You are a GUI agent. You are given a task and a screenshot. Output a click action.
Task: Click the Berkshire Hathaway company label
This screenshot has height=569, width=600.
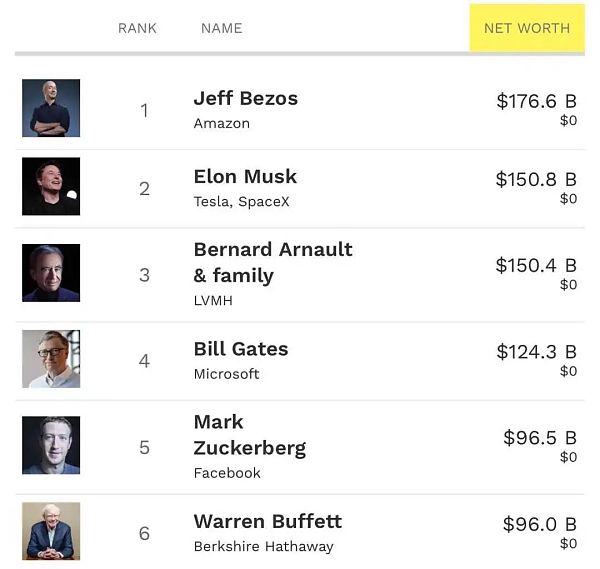tap(263, 546)
